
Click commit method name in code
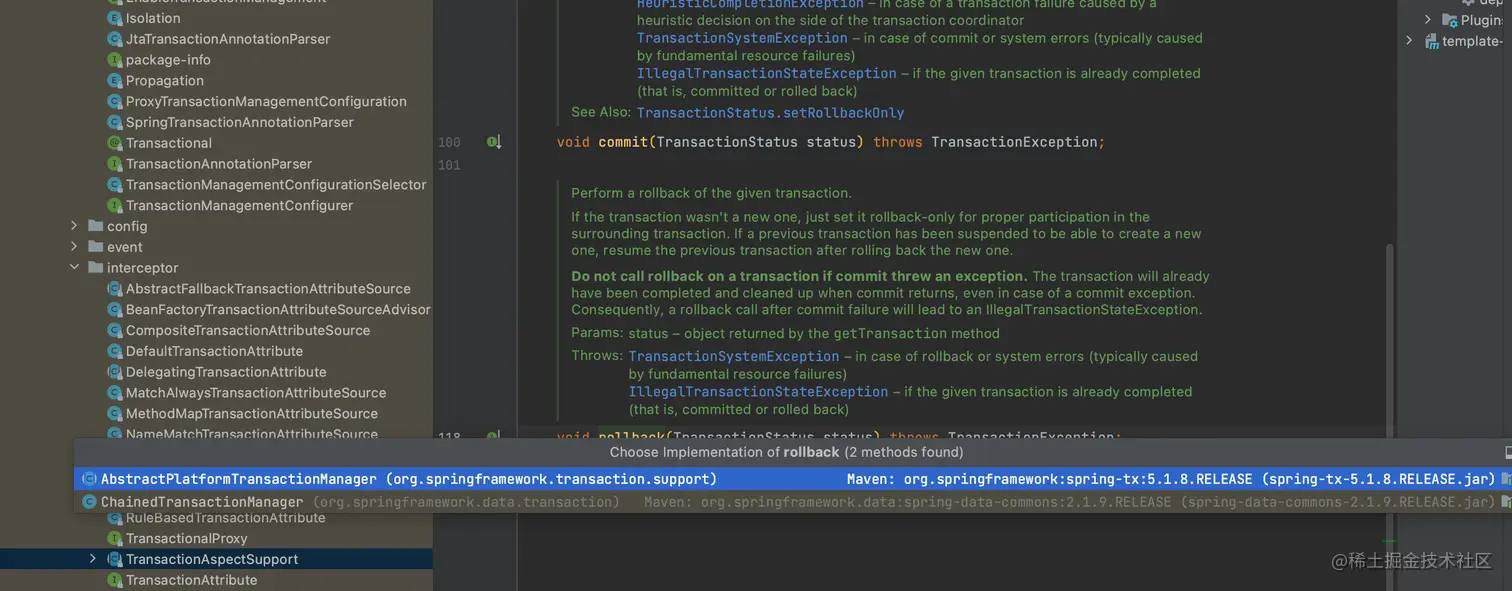click(623, 142)
